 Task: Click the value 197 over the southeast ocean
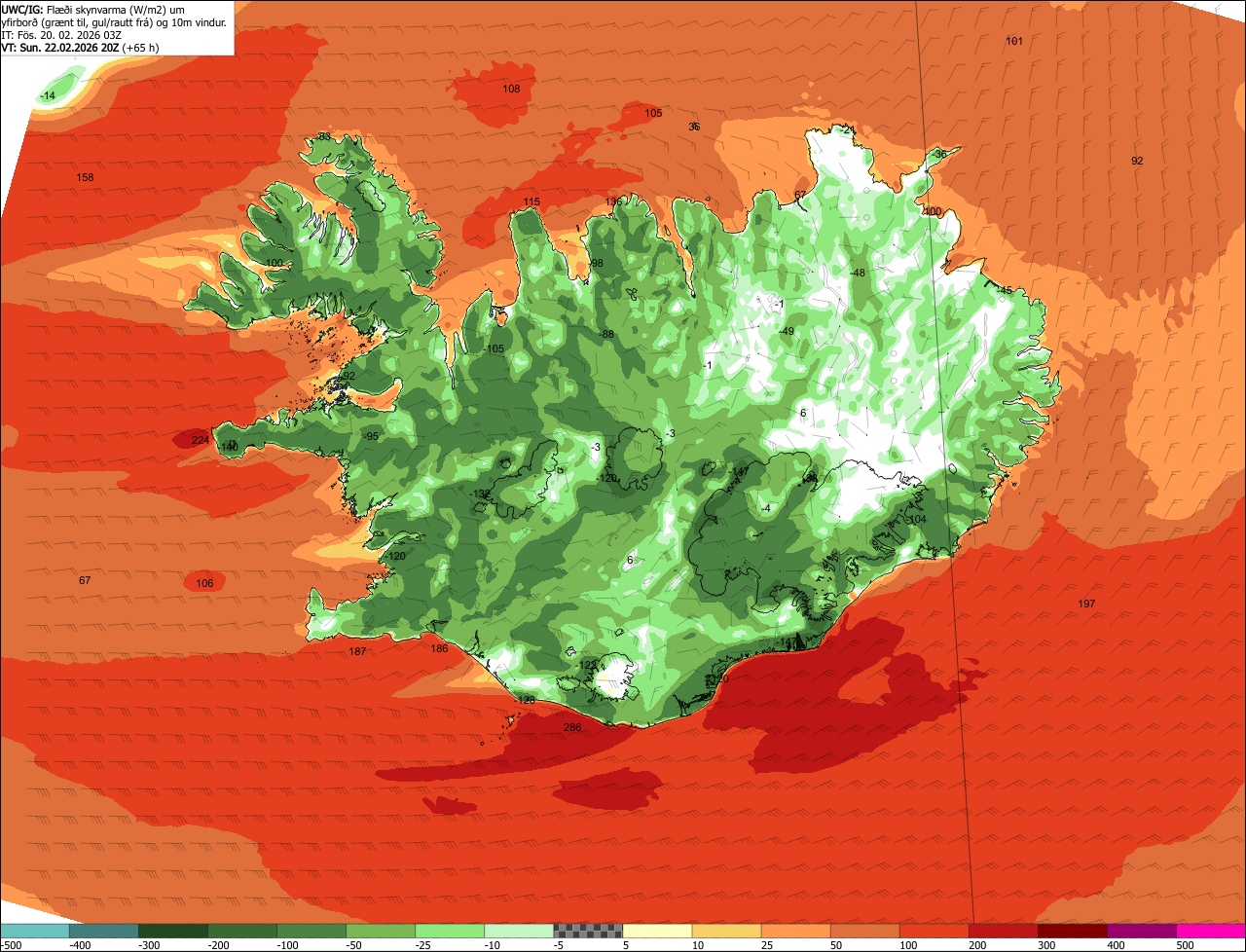tap(1086, 604)
